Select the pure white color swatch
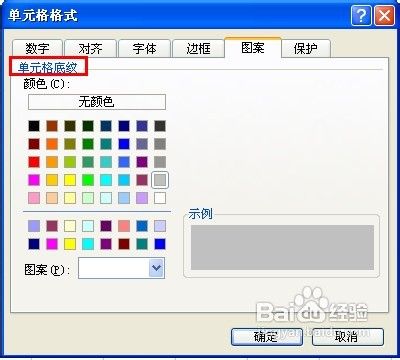400x360 pixels. coord(160,198)
